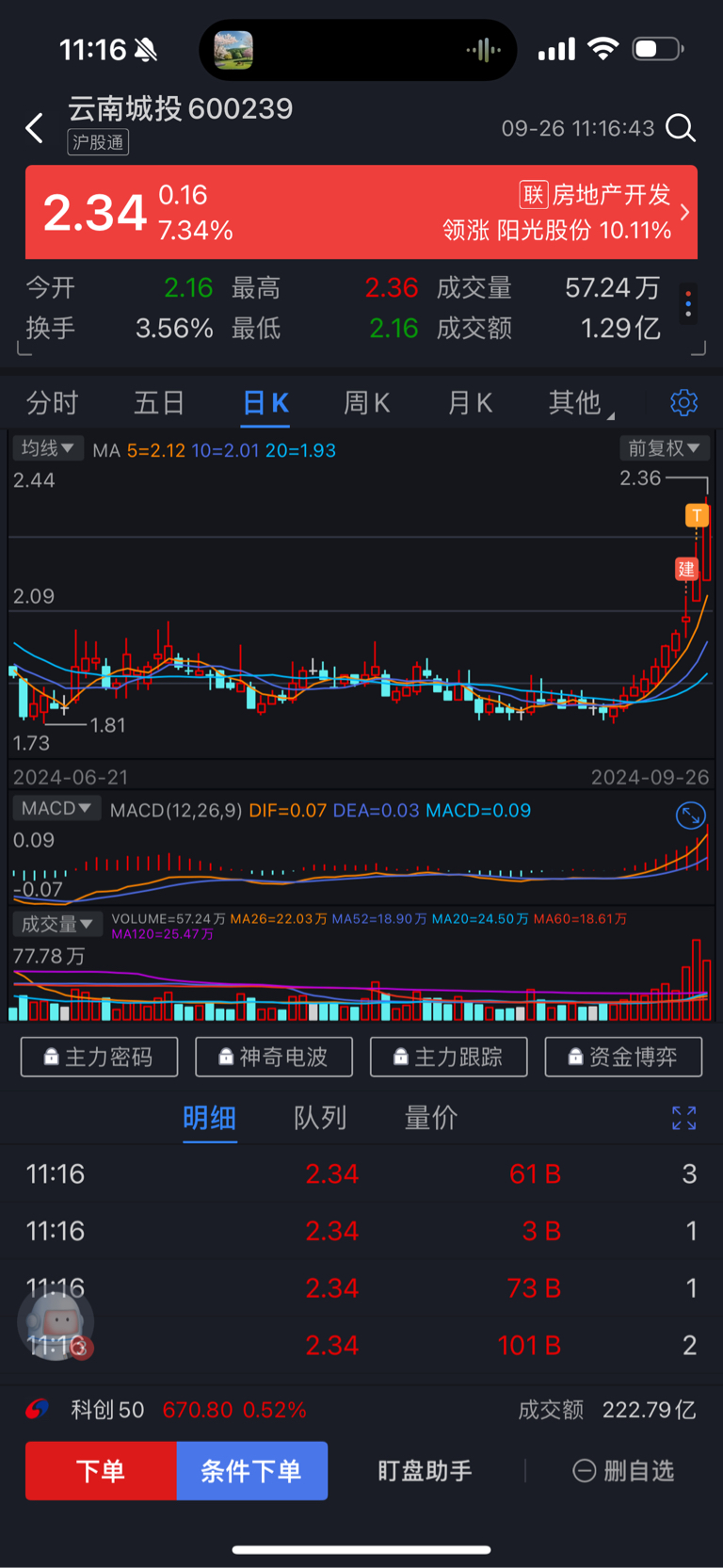Image resolution: width=723 pixels, height=1568 pixels.
Task: Tap the muted bell icon in status bar
Action: 146,49
